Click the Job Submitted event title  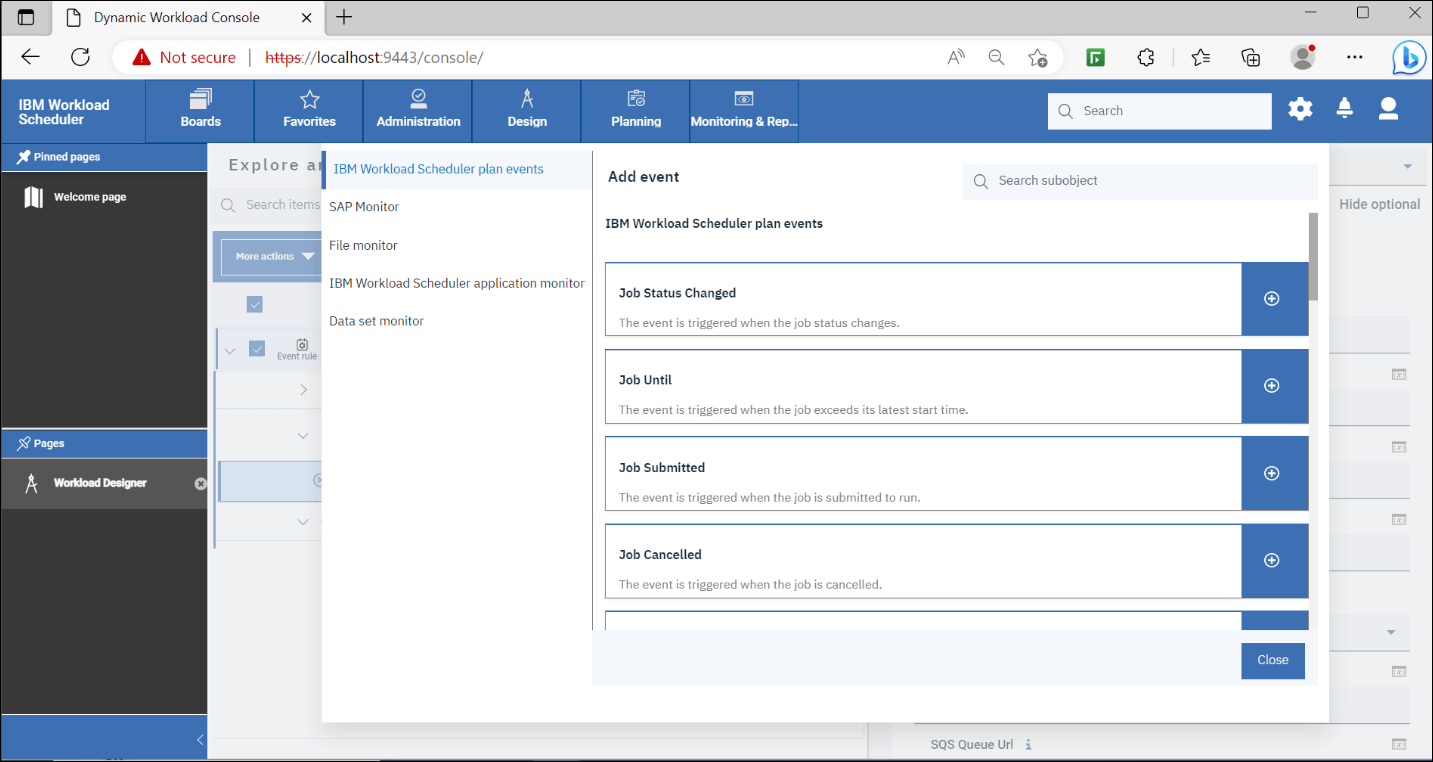662,468
